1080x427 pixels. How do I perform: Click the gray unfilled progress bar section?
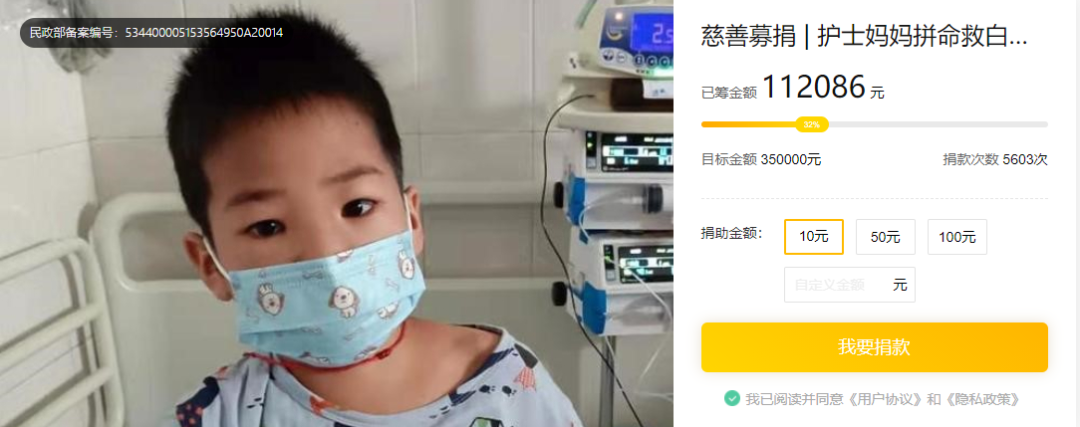tap(937, 125)
